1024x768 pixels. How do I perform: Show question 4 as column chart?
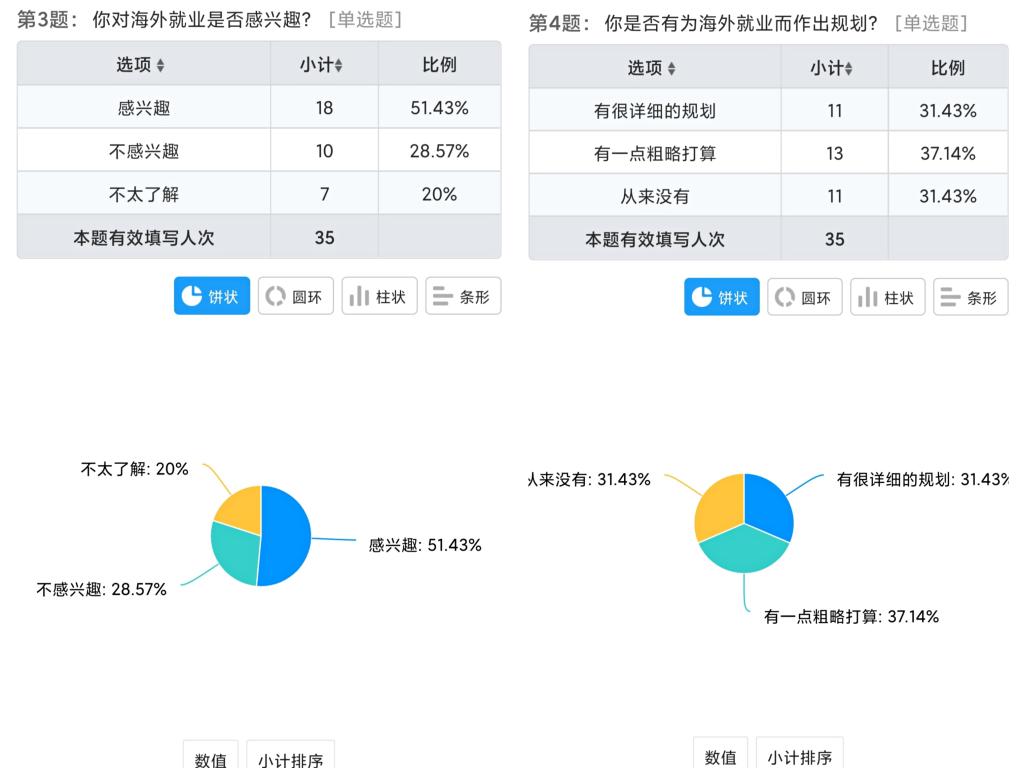click(888, 297)
